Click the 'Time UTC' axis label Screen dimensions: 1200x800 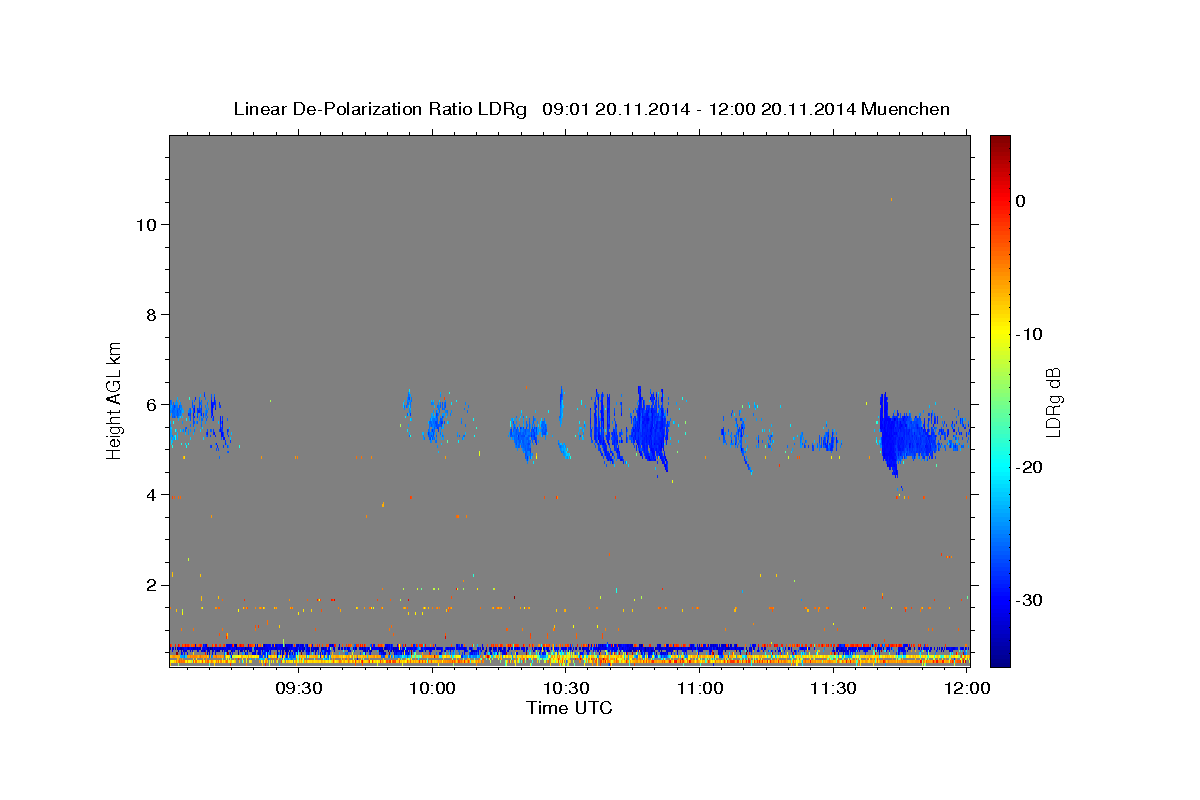tap(569, 708)
